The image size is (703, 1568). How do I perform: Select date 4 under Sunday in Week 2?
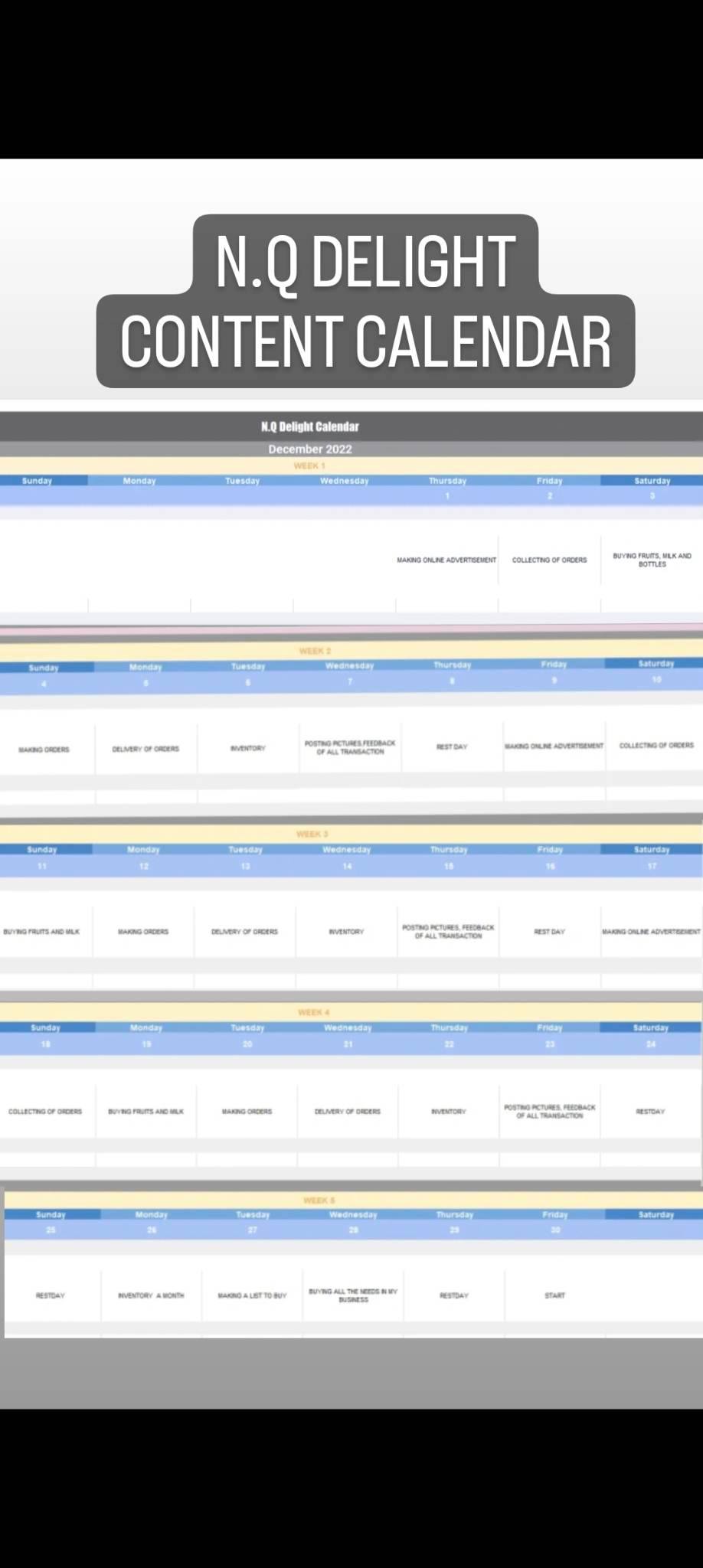tap(44, 684)
